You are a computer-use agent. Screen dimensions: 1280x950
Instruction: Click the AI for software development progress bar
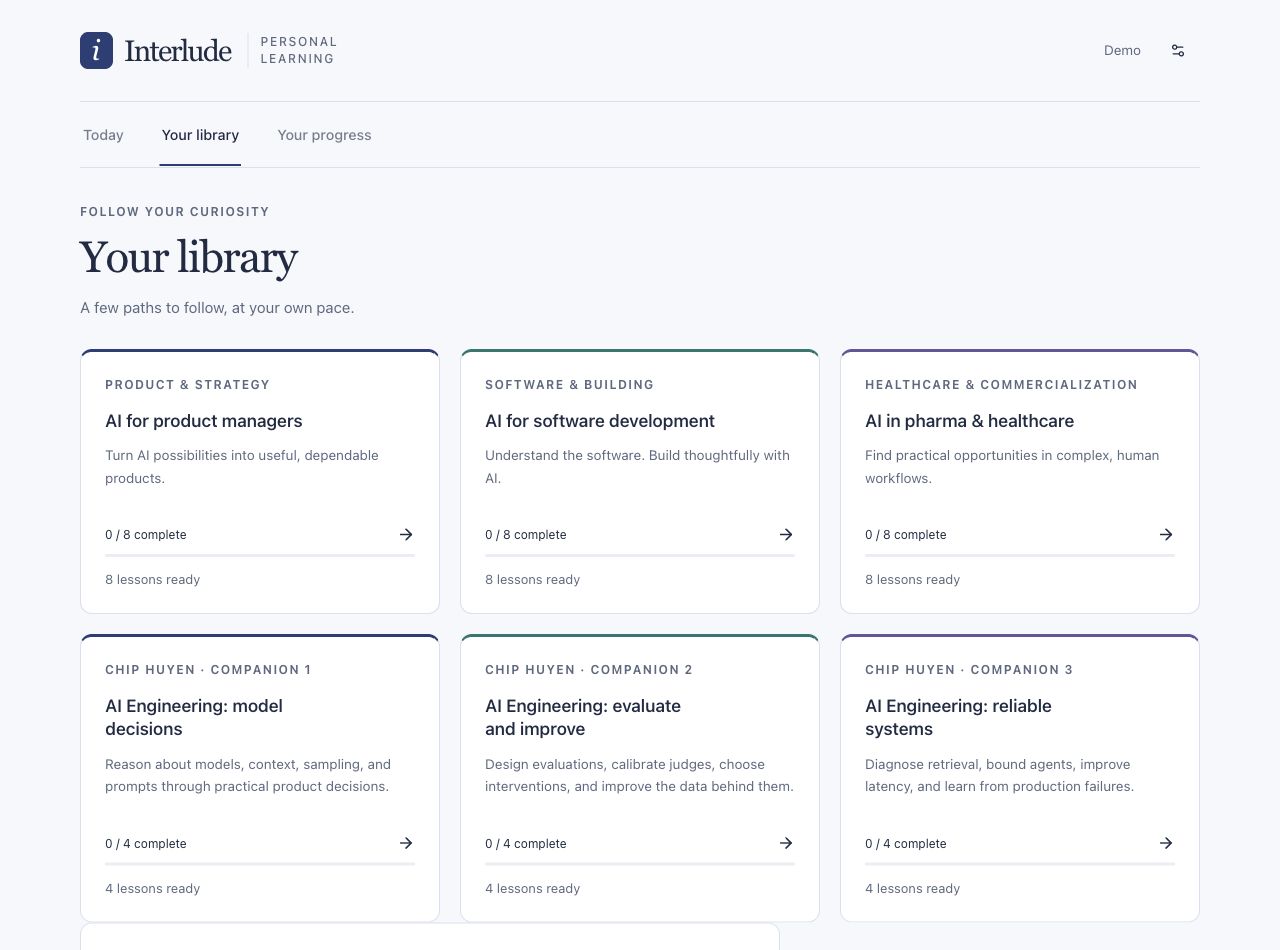click(640, 555)
